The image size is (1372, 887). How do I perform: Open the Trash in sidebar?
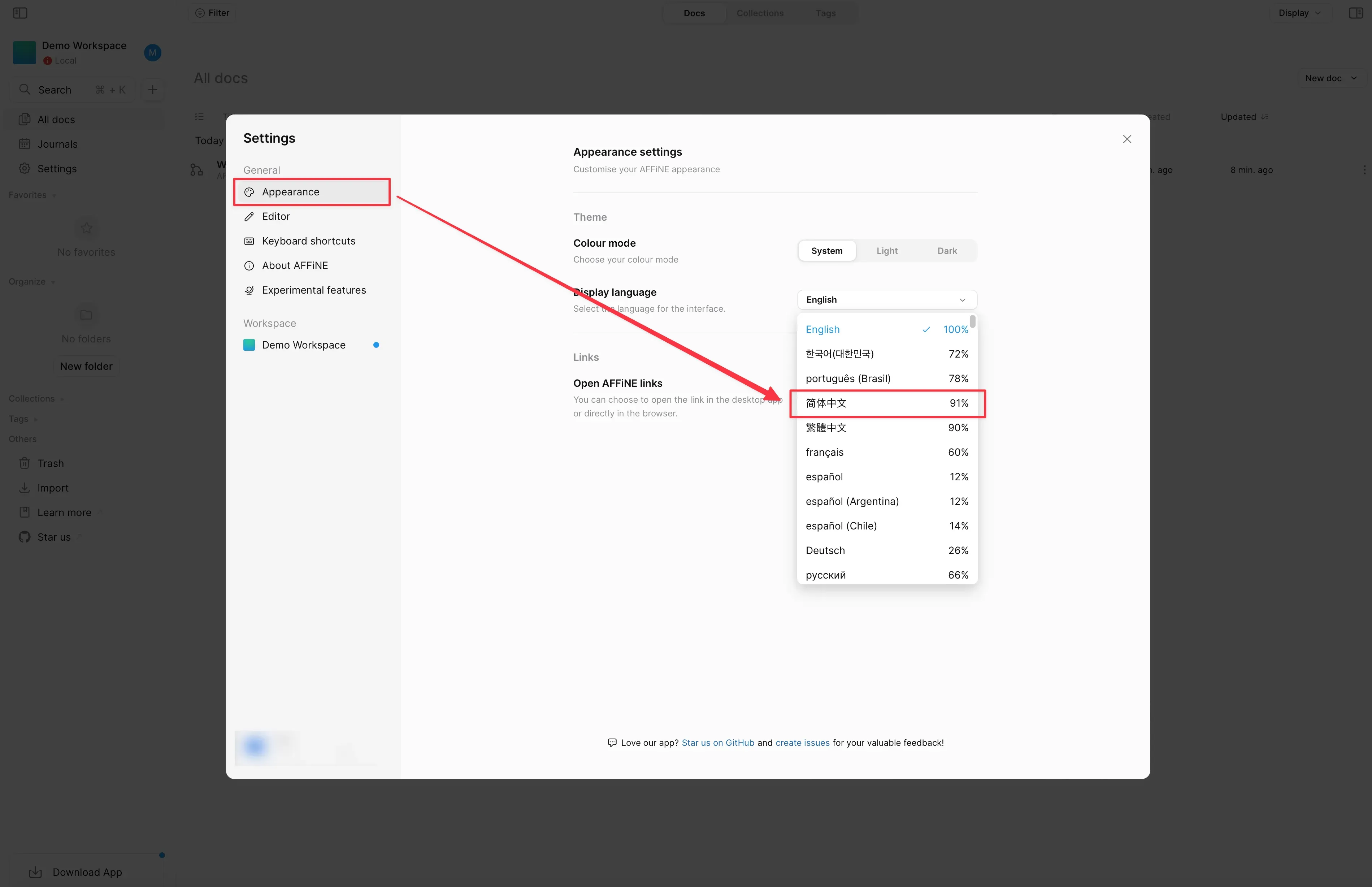[84, 463]
